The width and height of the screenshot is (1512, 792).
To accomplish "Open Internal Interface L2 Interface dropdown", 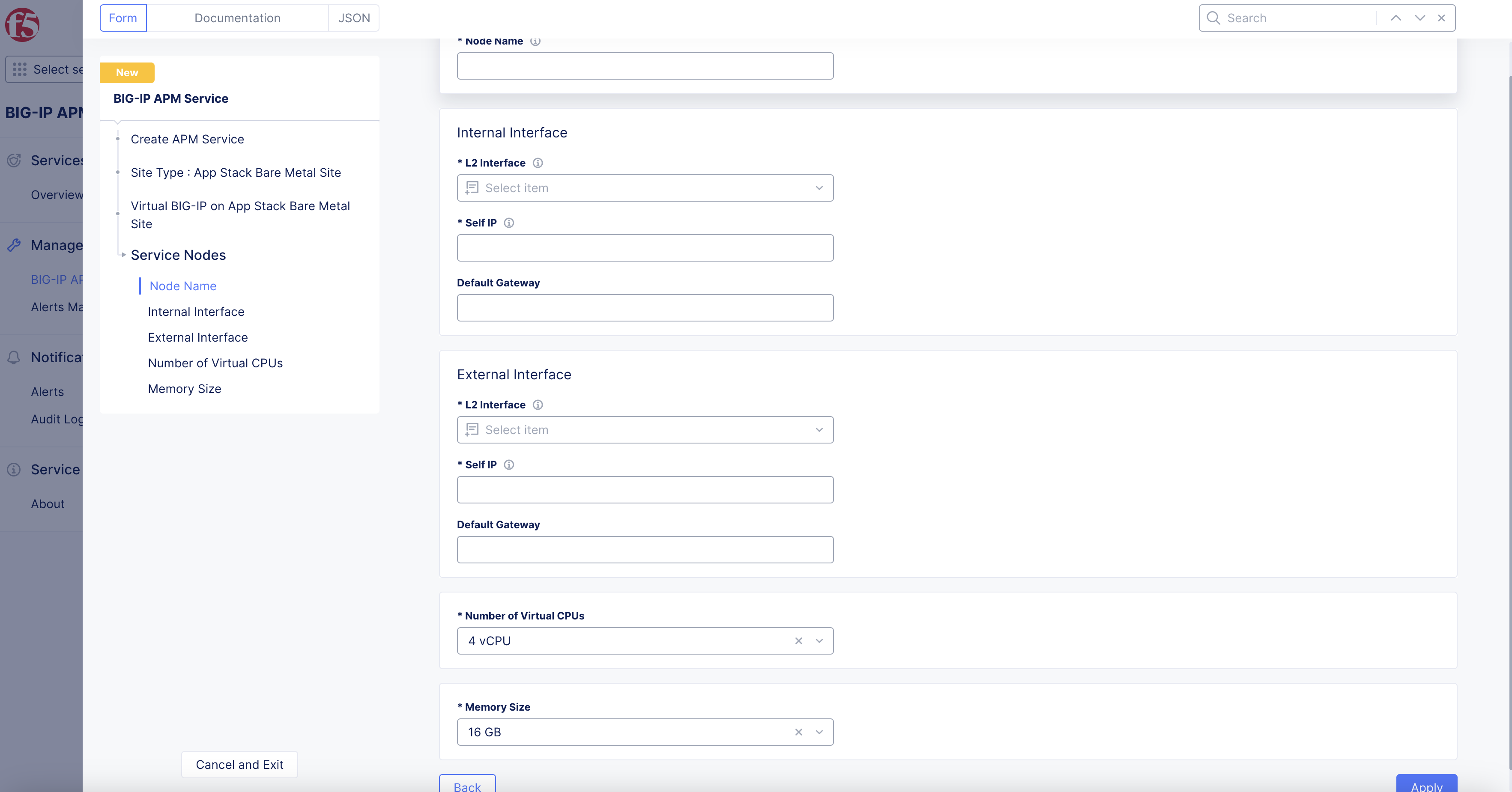I will tap(645, 188).
